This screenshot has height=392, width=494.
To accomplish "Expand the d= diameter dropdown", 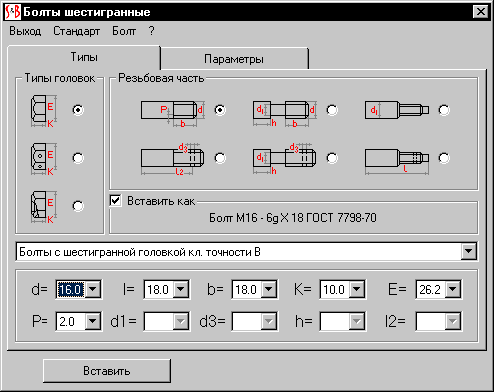I will click(93, 289).
